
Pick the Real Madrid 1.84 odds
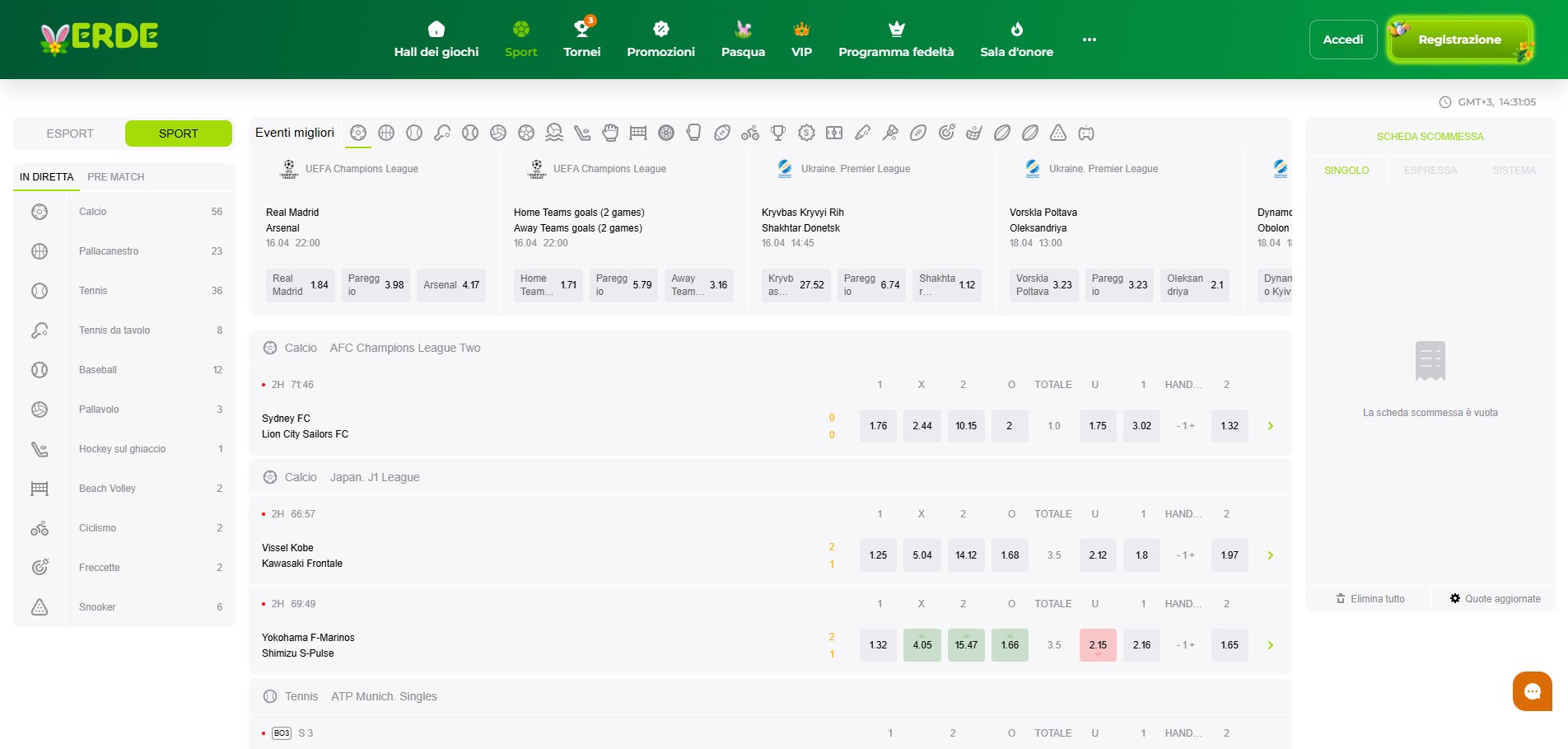(301, 285)
